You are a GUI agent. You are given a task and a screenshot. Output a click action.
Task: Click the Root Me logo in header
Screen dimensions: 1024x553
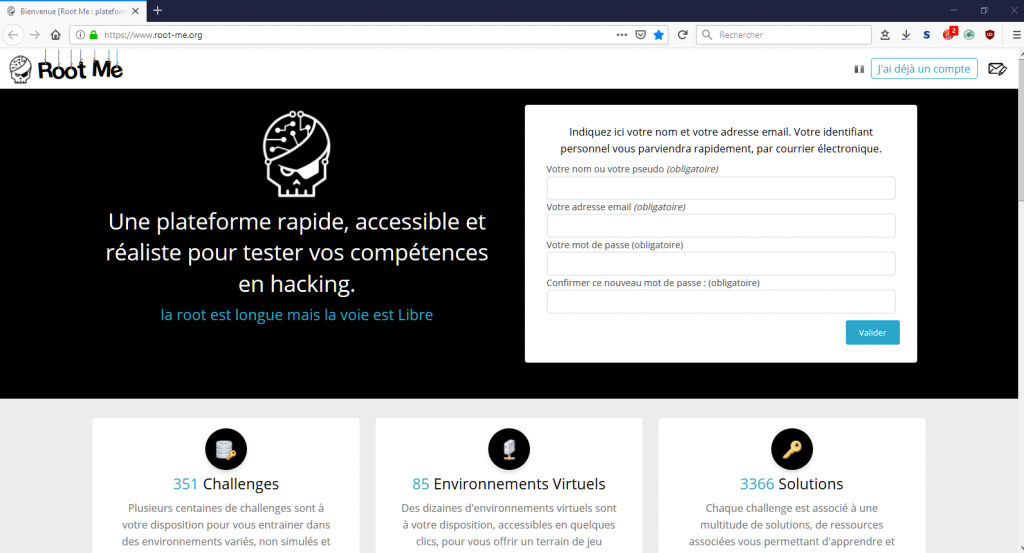tap(66, 69)
